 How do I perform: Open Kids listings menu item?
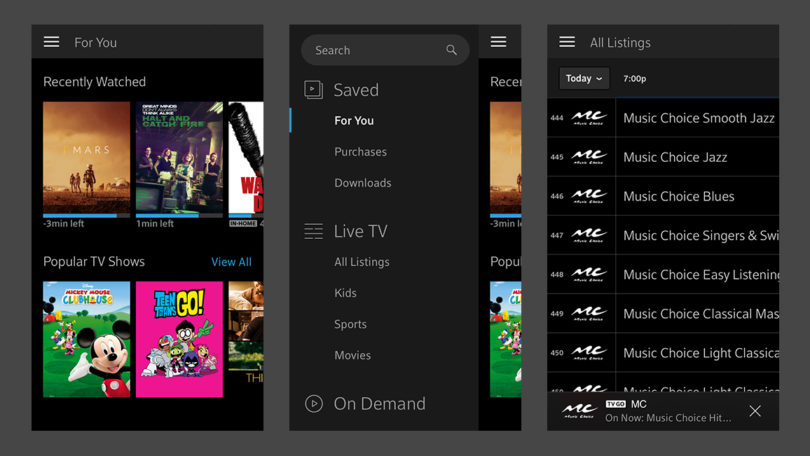(x=345, y=293)
